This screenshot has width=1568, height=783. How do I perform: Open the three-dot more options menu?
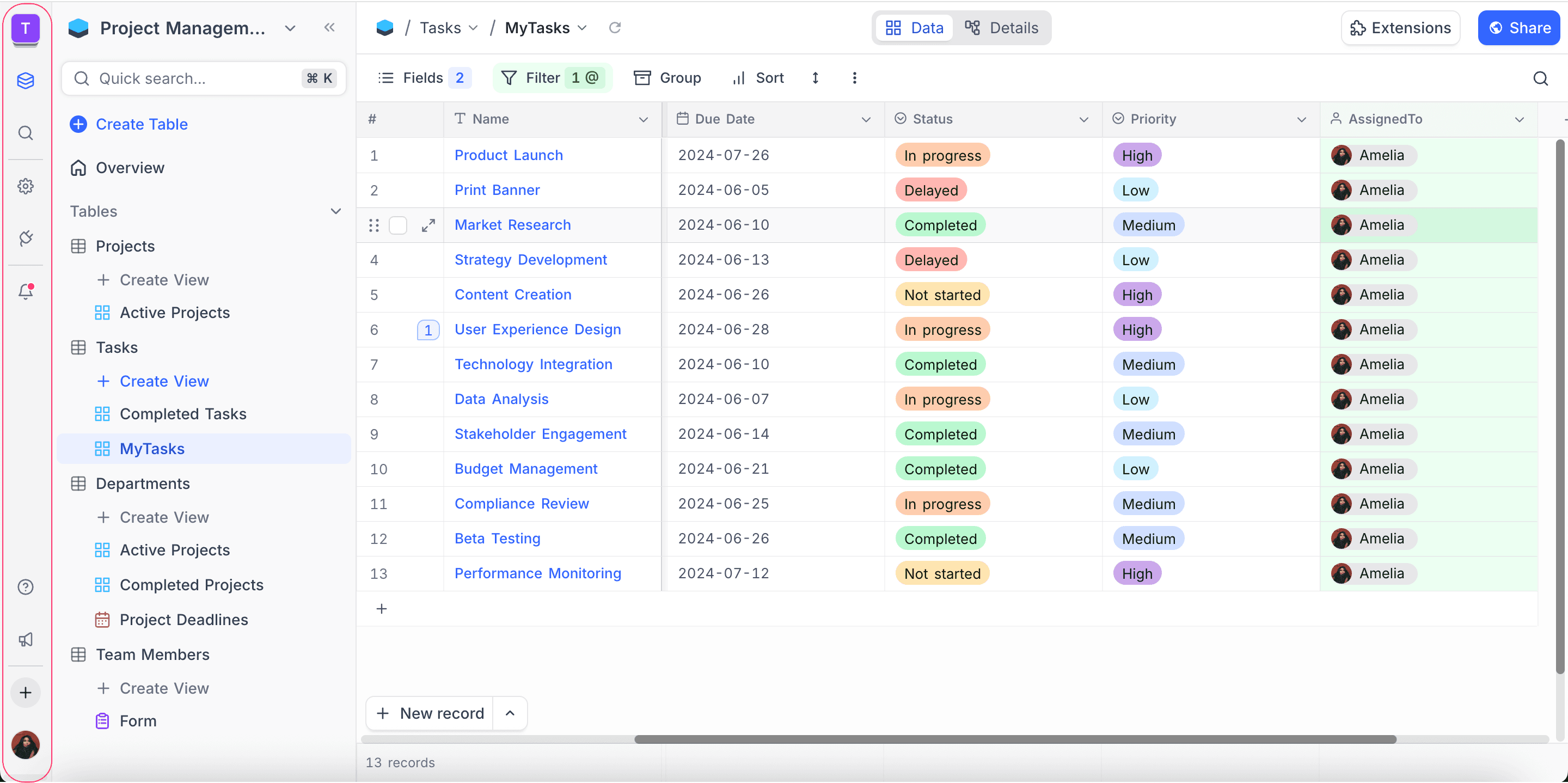[x=854, y=78]
